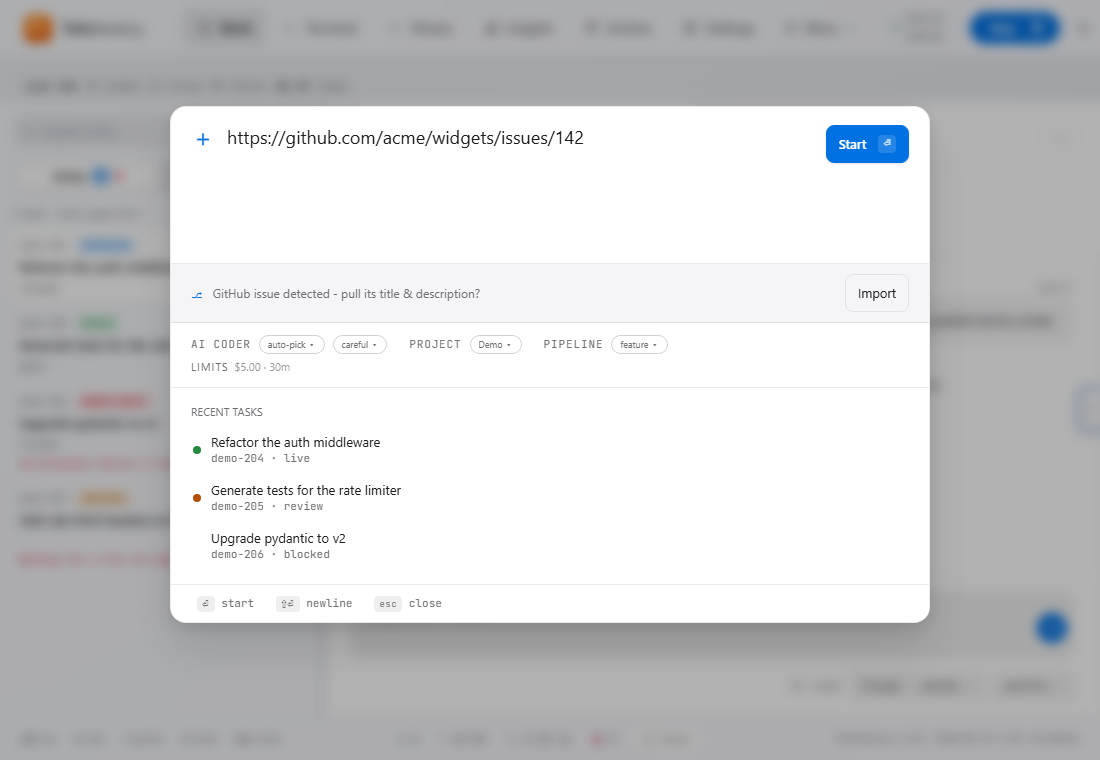1100x760 pixels.
Task: Click the blue plus icon beside the URL
Action: point(203,139)
